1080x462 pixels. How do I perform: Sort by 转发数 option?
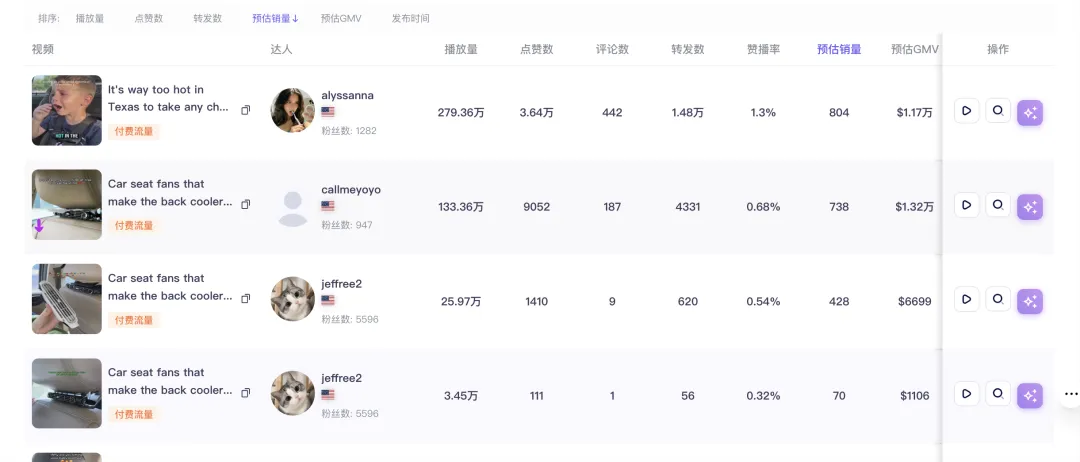click(x=207, y=19)
